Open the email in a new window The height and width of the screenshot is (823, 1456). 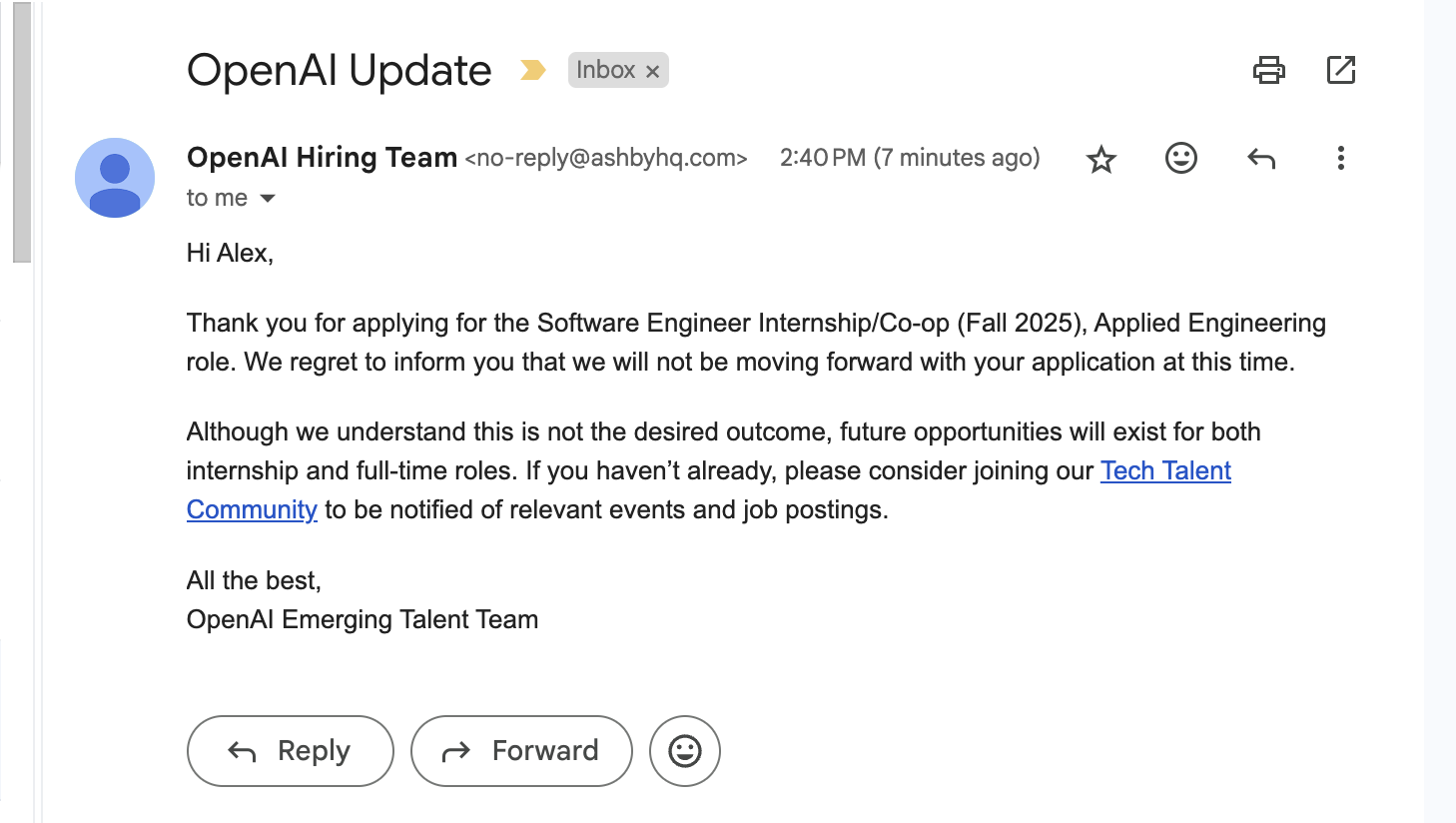1341,70
